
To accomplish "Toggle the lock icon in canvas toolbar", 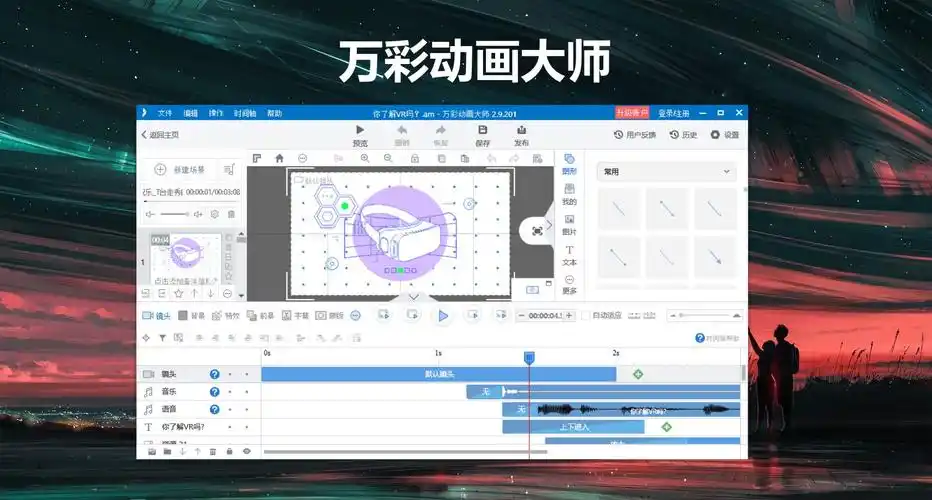I will pos(415,159).
